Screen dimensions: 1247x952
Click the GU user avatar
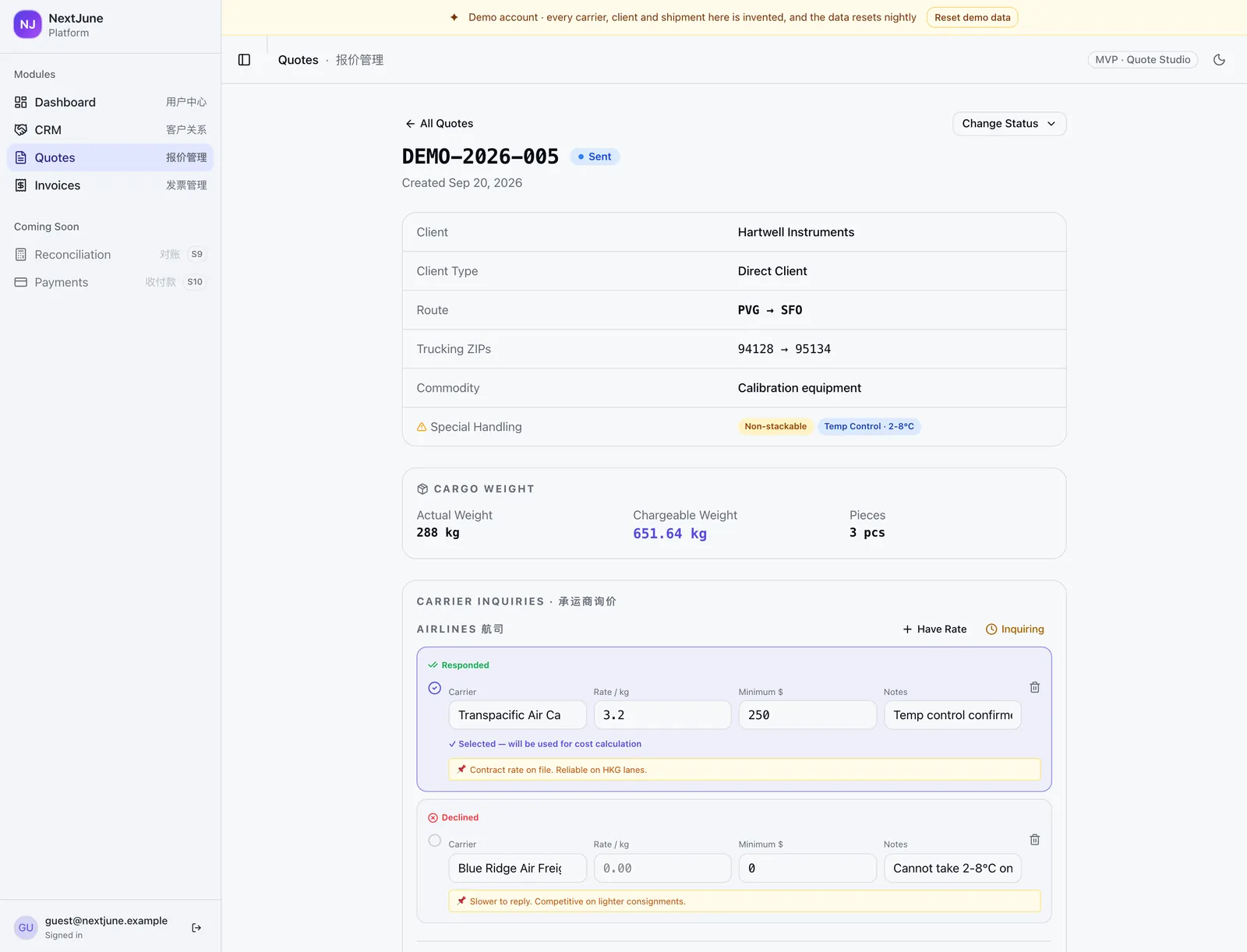26,928
